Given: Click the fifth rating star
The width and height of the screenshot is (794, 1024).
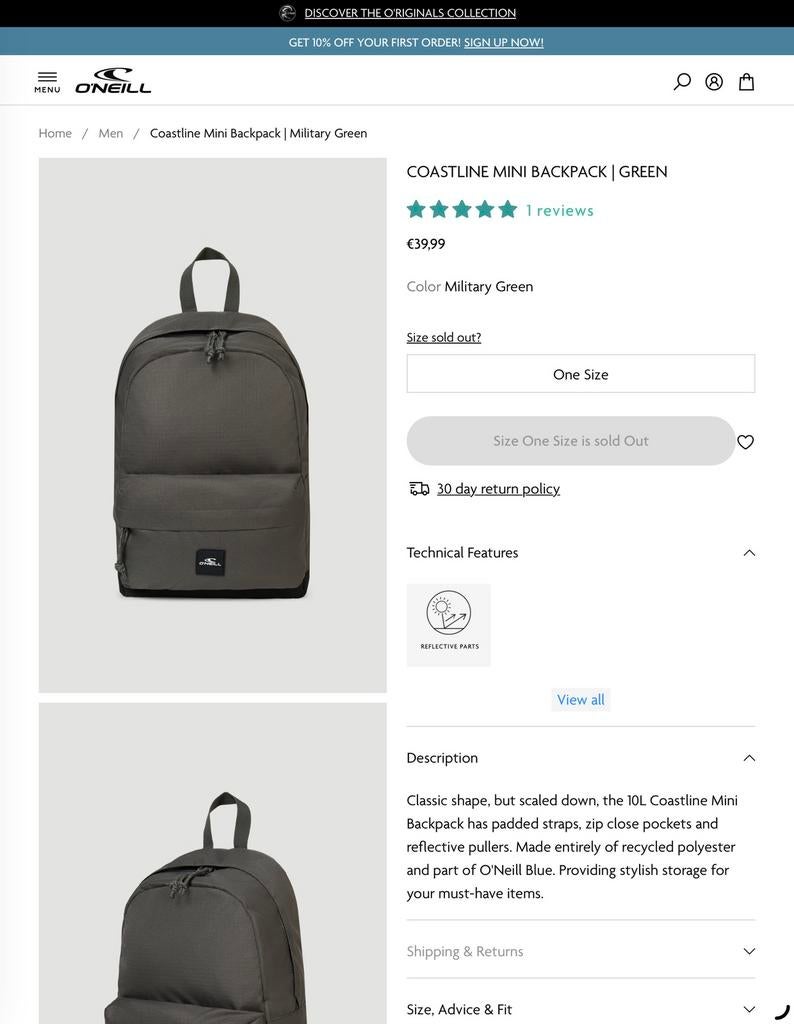Looking at the screenshot, I should click(x=507, y=209).
